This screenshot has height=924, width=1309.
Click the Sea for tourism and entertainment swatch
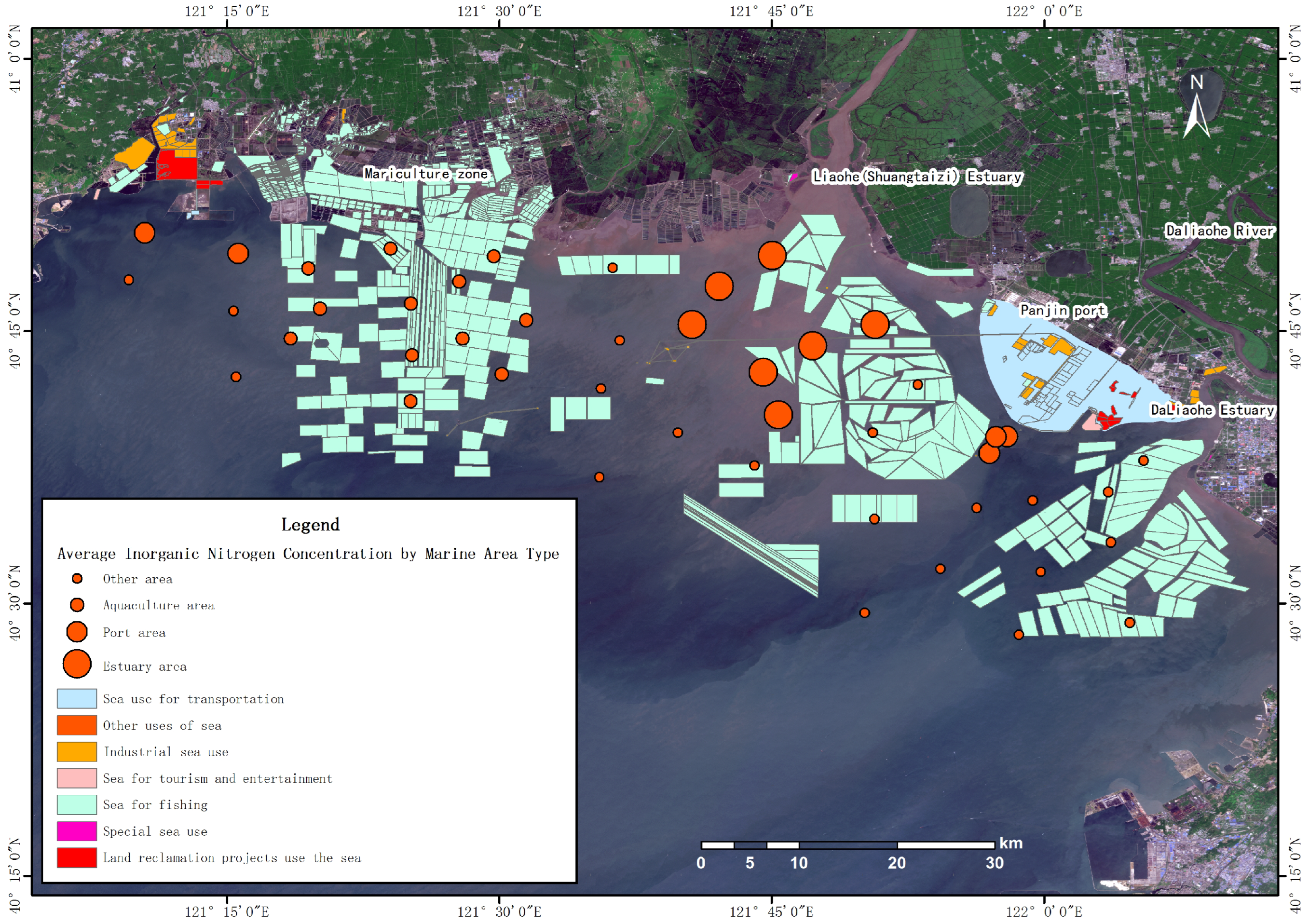[77, 778]
